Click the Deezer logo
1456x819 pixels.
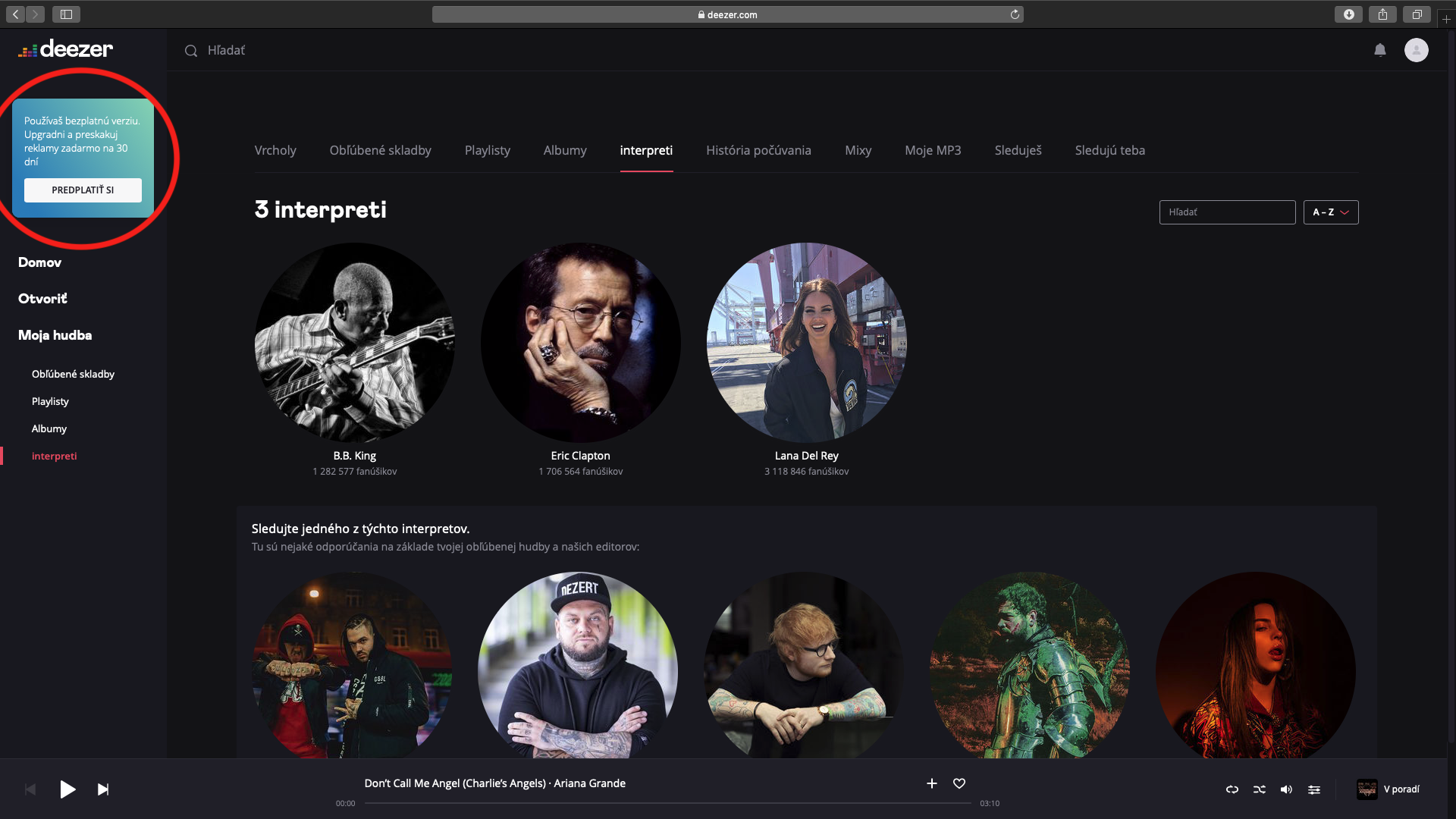[x=65, y=49]
